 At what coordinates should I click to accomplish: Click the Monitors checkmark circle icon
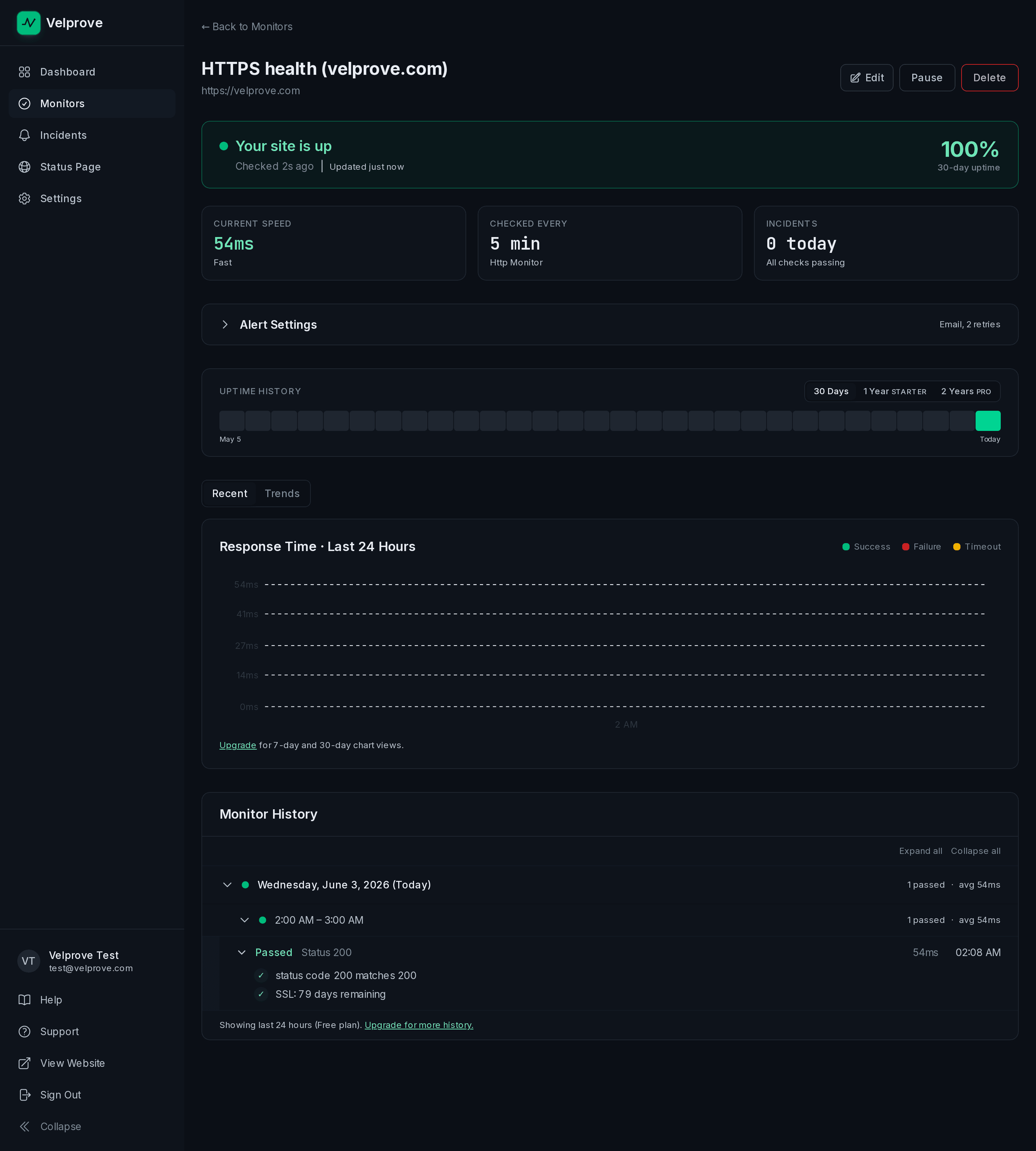click(x=24, y=104)
